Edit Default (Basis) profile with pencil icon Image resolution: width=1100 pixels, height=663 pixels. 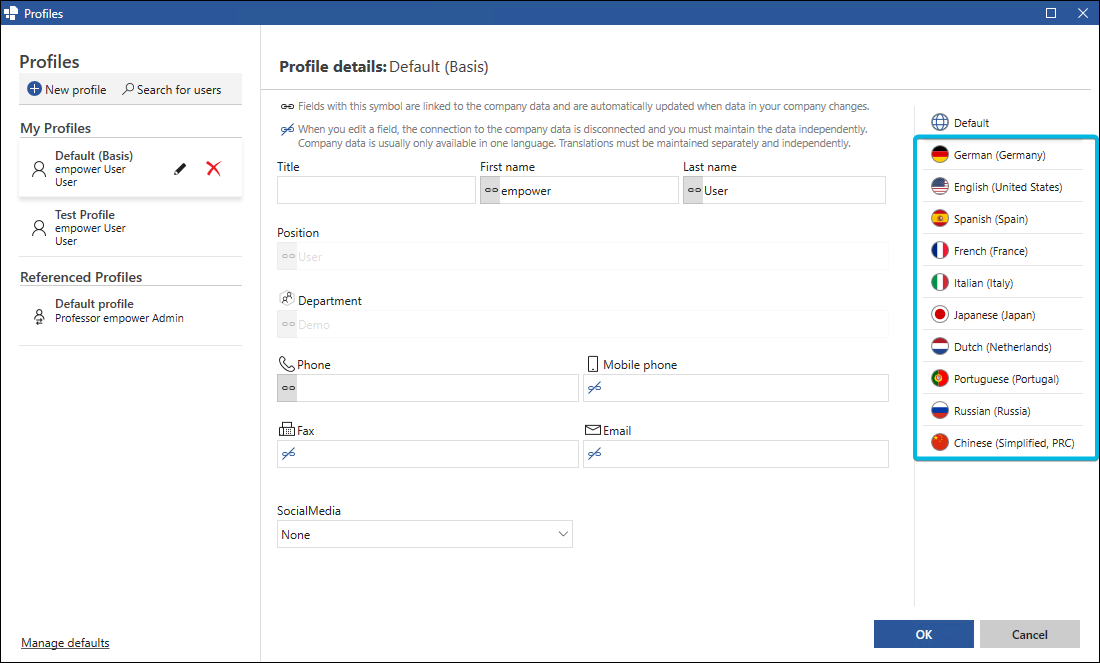tap(180, 168)
